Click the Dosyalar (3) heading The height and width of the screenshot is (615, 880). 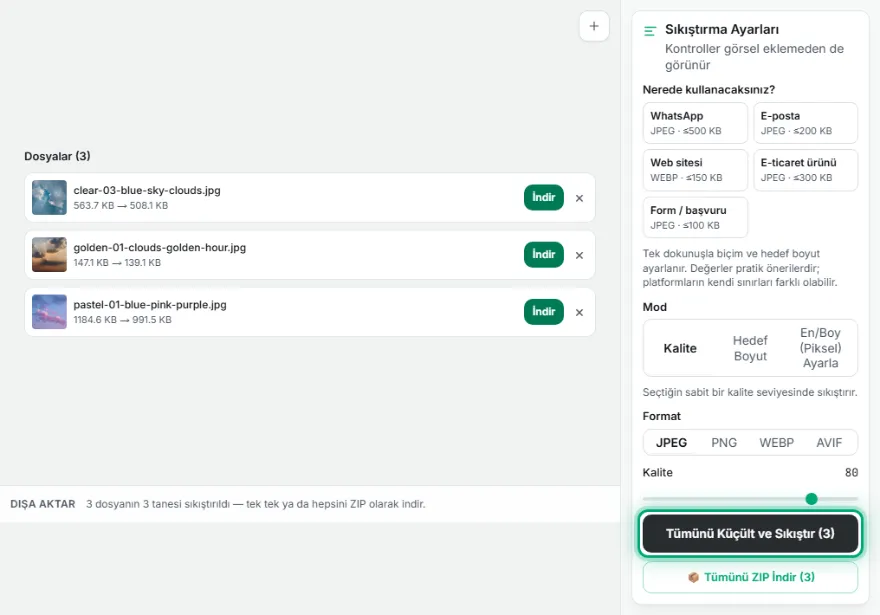pos(57,156)
